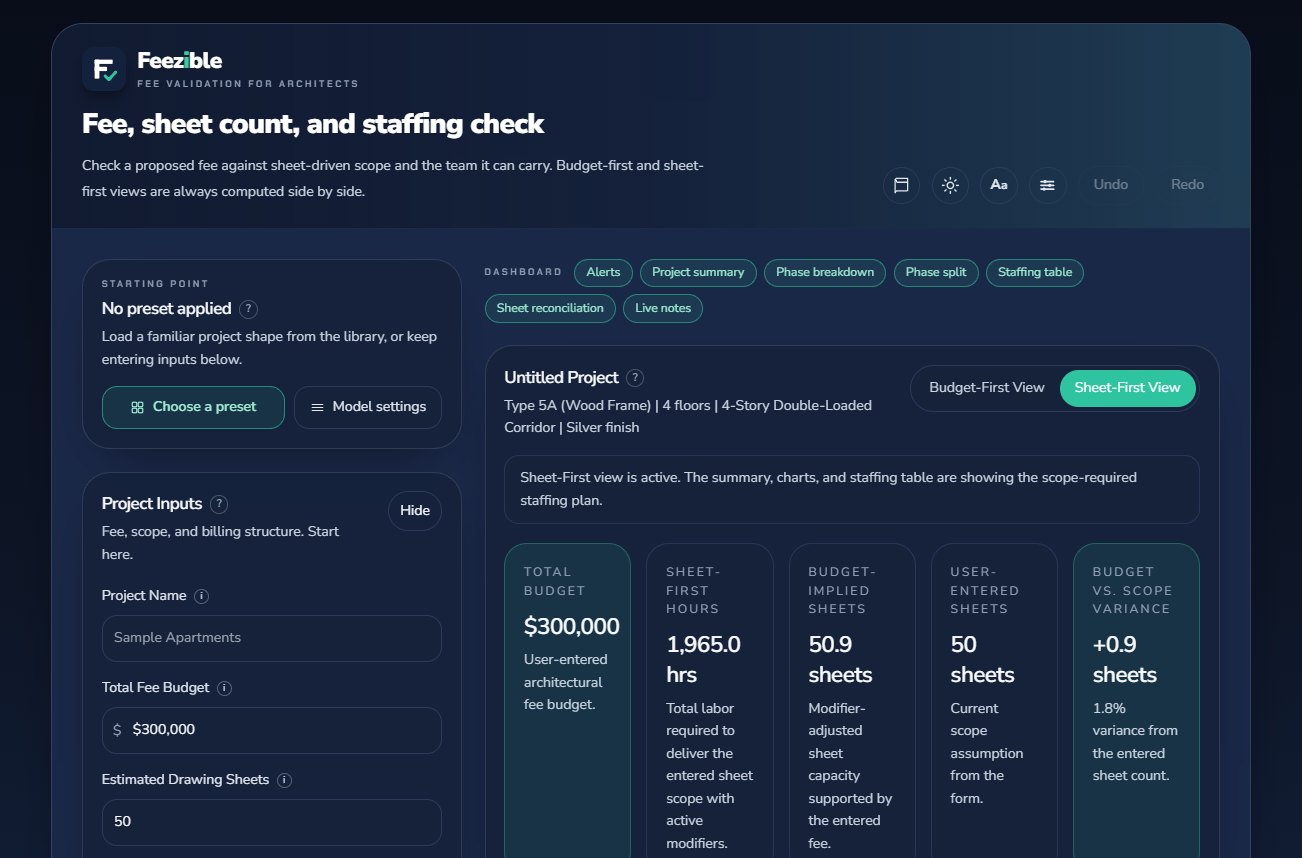
Task: Hide the Project Inputs panel
Action: pyautogui.click(x=415, y=511)
